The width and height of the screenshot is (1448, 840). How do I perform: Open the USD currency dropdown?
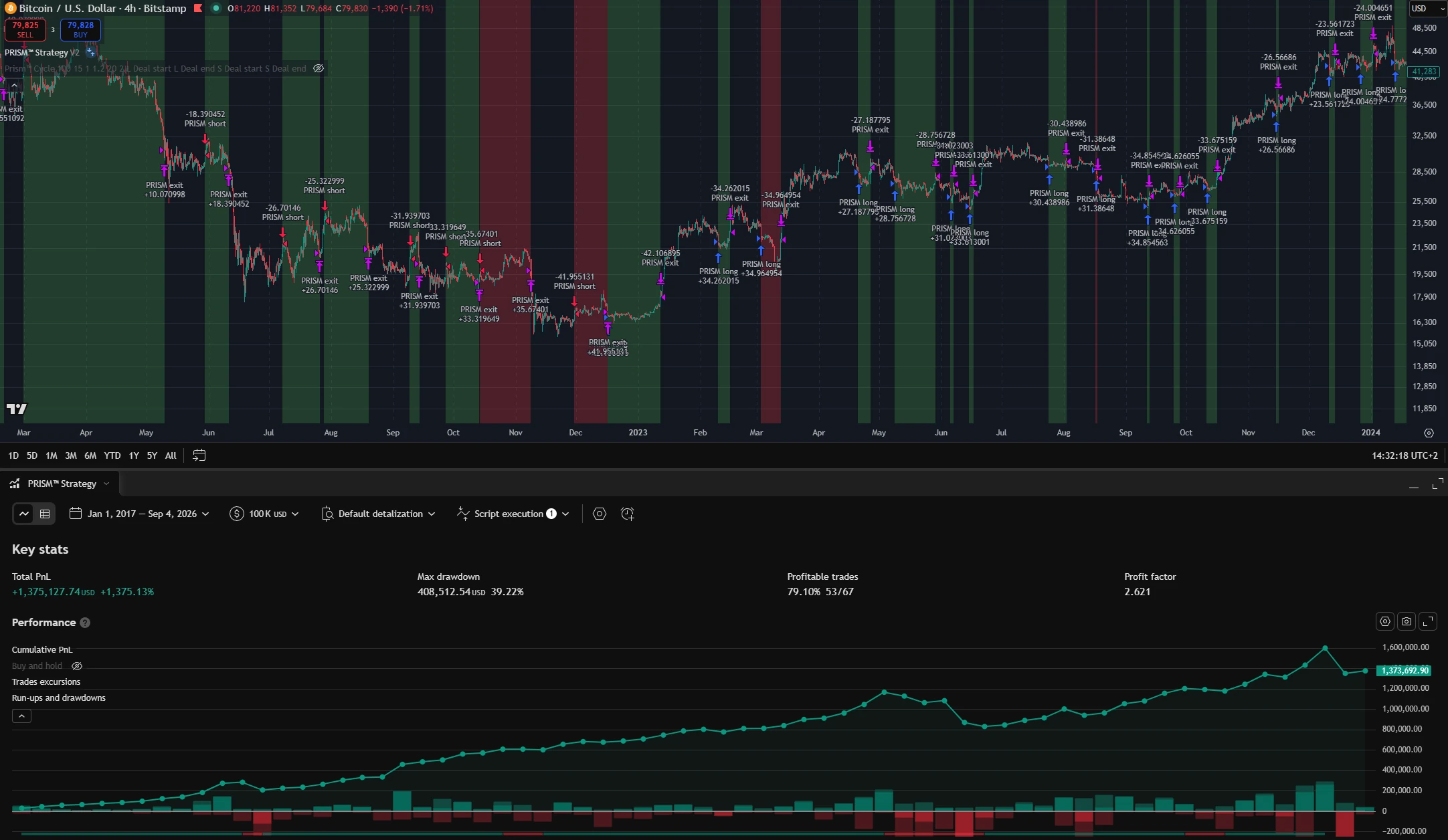1428,9
